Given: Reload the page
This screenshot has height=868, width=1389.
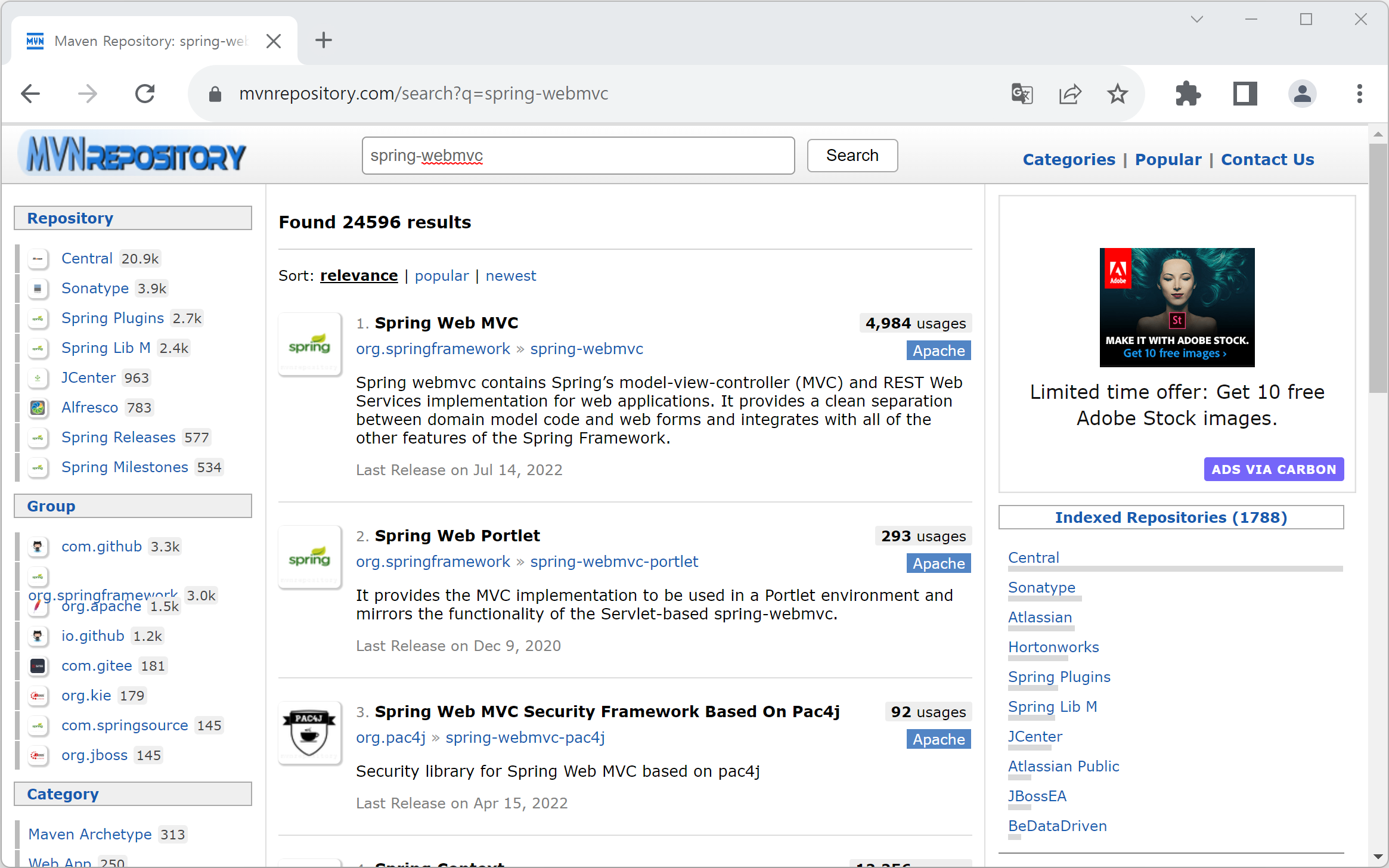Looking at the screenshot, I should (144, 94).
